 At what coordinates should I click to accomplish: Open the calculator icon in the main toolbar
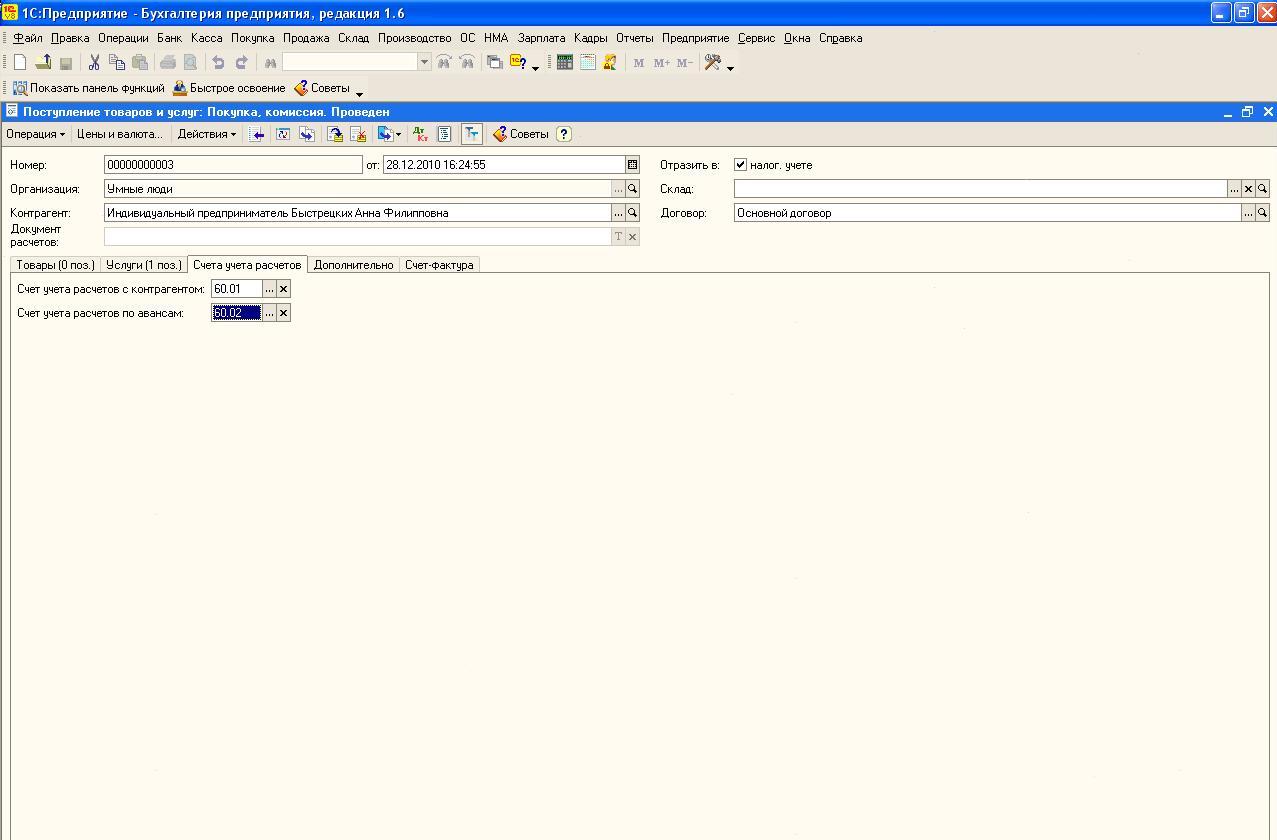click(564, 62)
